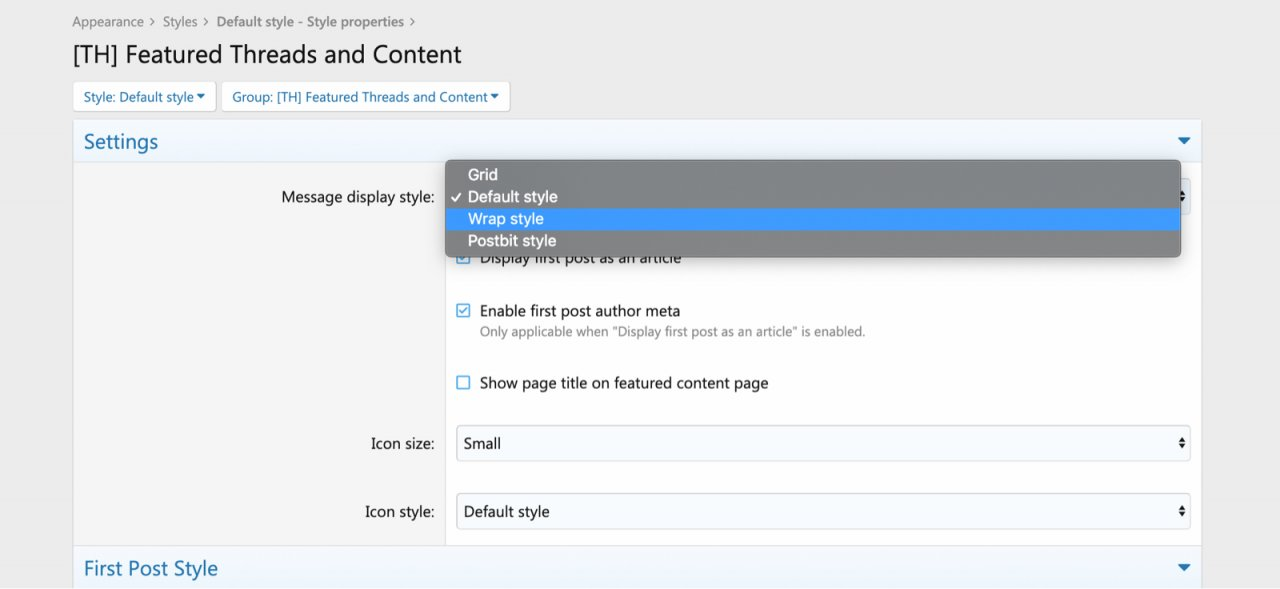Click the Settings section heading

[121, 142]
